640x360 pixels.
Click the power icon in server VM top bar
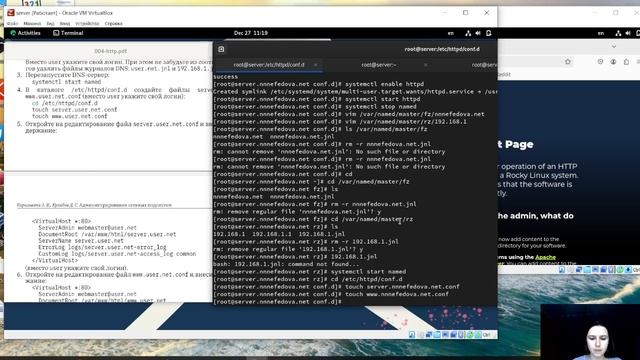coord(489,33)
